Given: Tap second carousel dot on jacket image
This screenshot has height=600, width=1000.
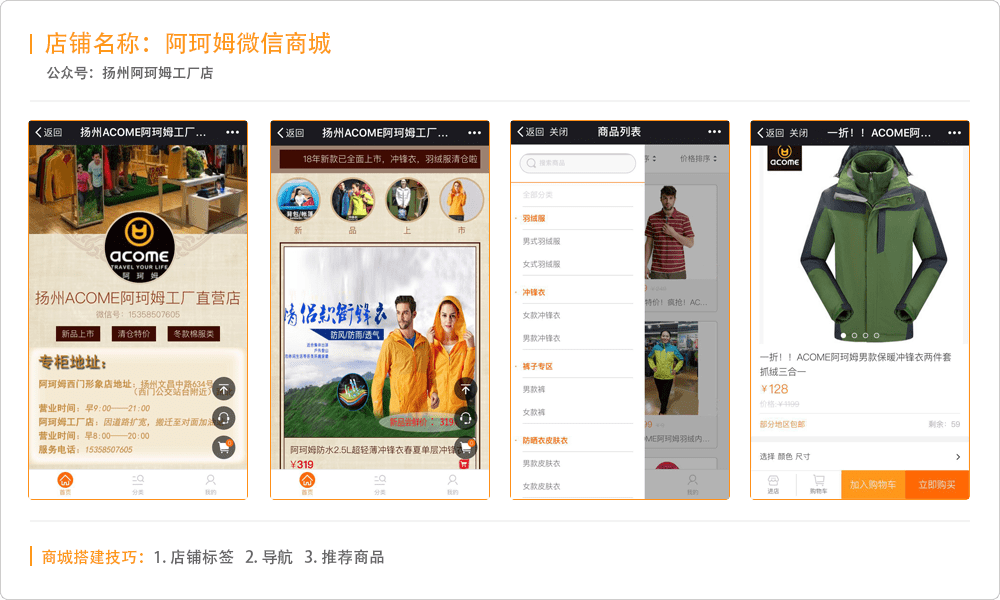Looking at the screenshot, I should 855,335.
